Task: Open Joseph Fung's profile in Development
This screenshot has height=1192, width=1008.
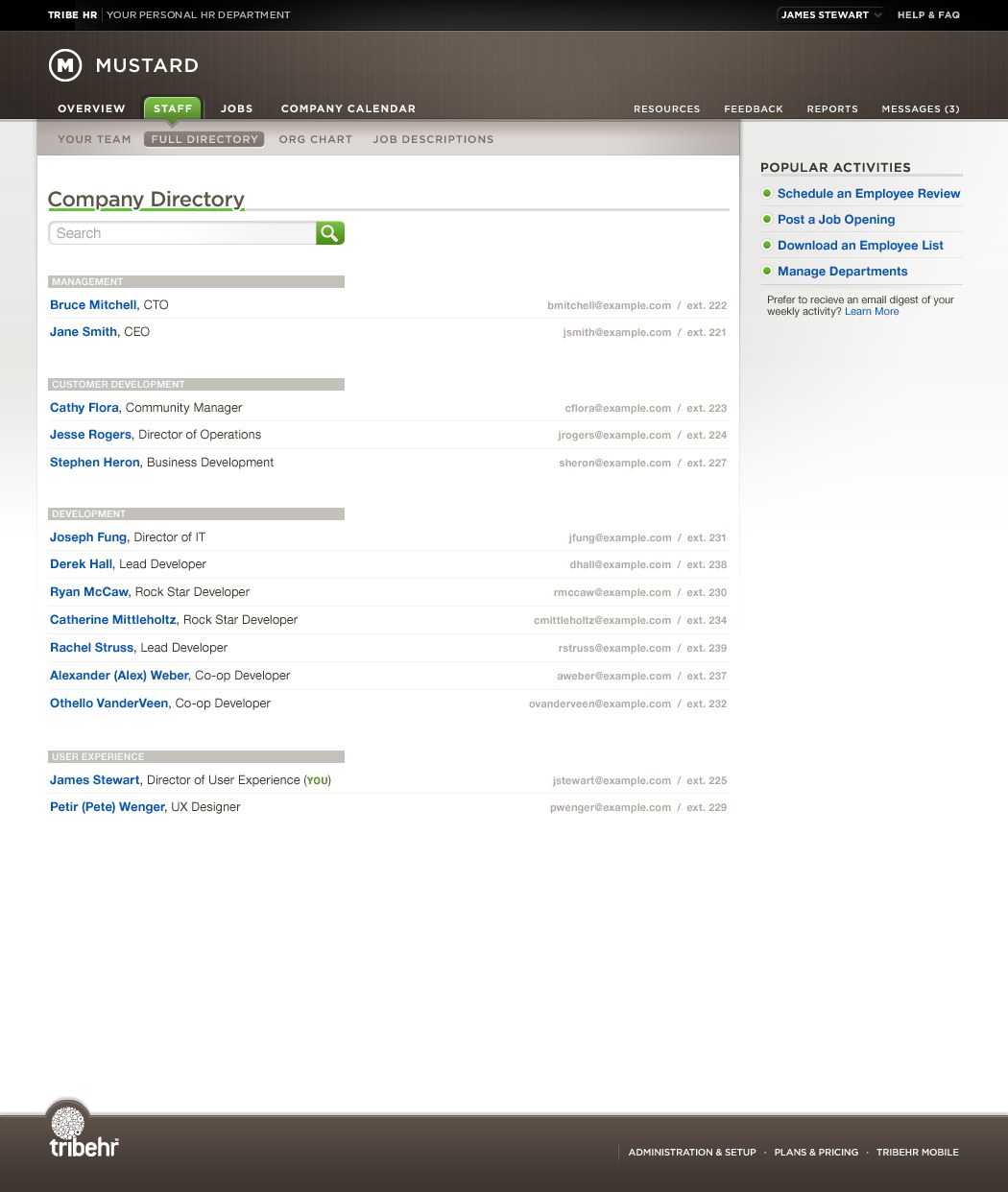Action: coord(88,537)
